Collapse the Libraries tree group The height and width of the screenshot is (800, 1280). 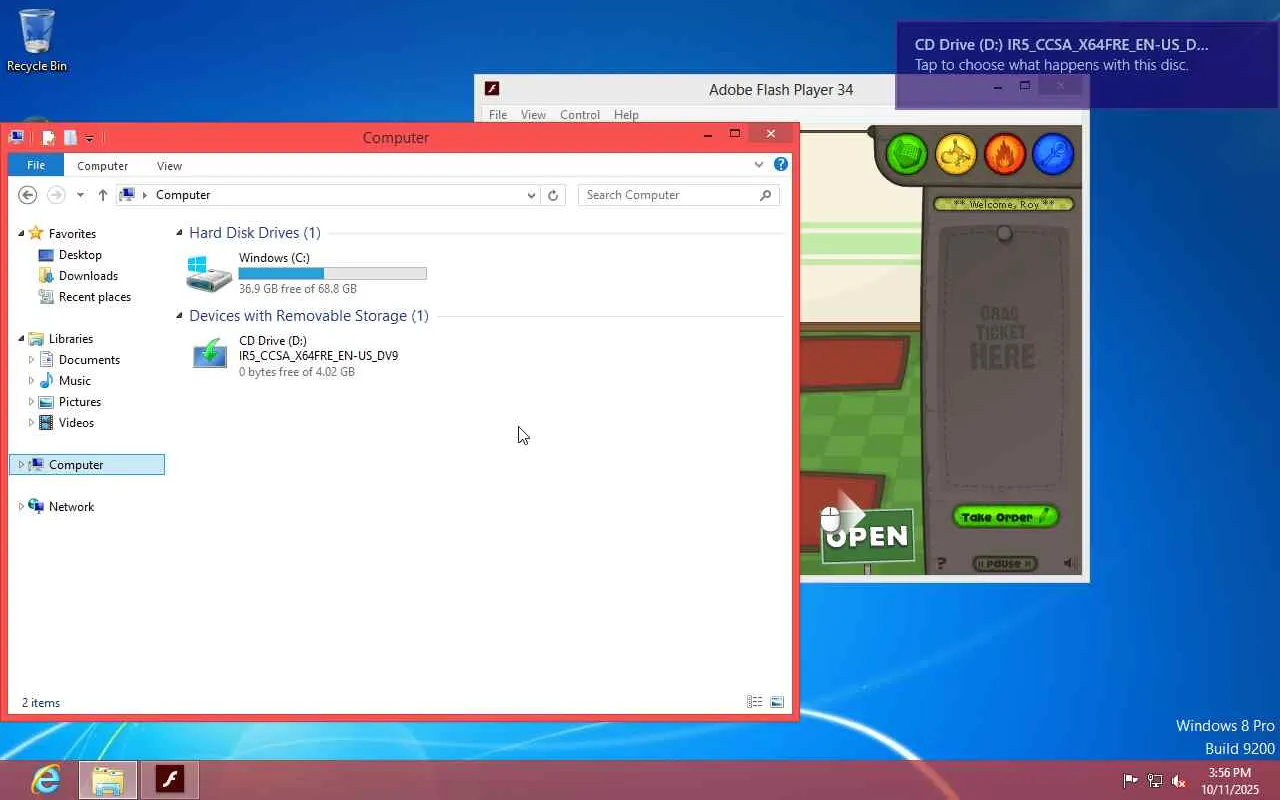[21, 339]
